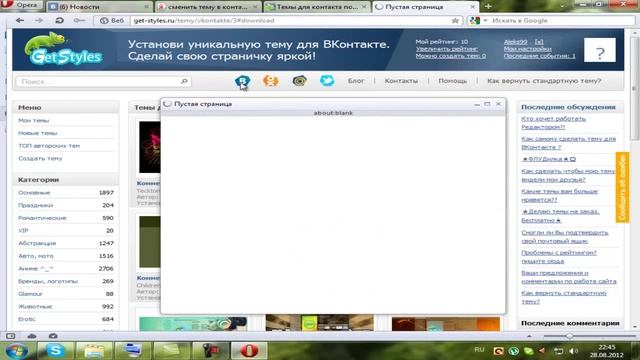Click the browser Forward arrow
Image resolution: width=640 pixels, height=360 pixels.
(39, 20)
